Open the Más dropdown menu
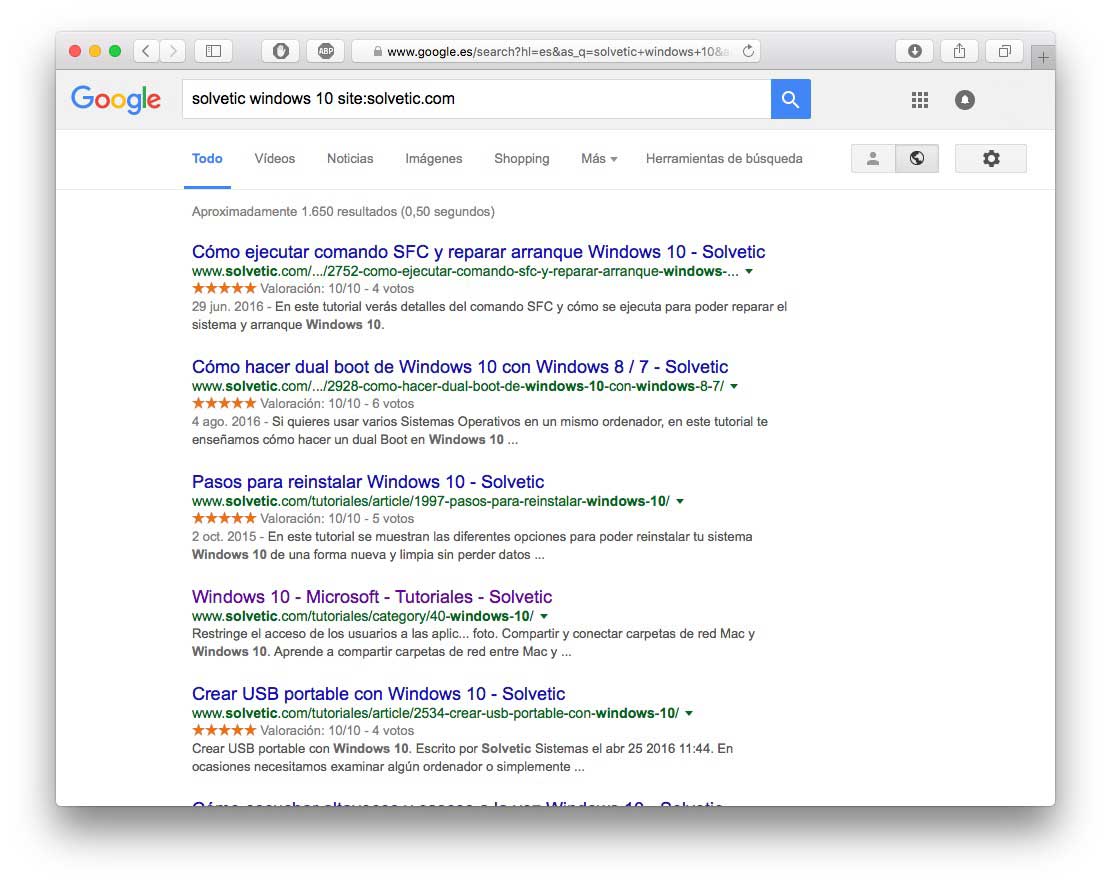 click(x=599, y=159)
